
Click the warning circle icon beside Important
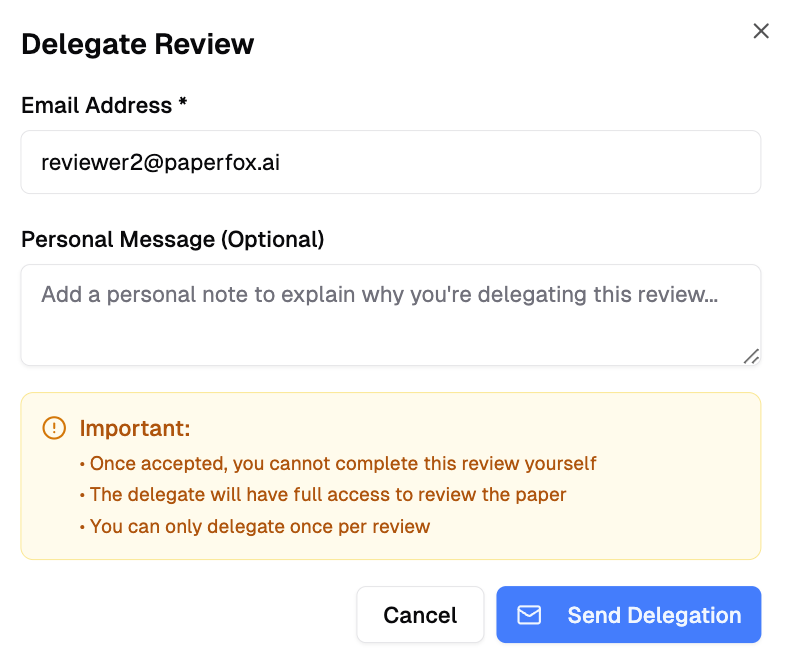pyautogui.click(x=53, y=428)
